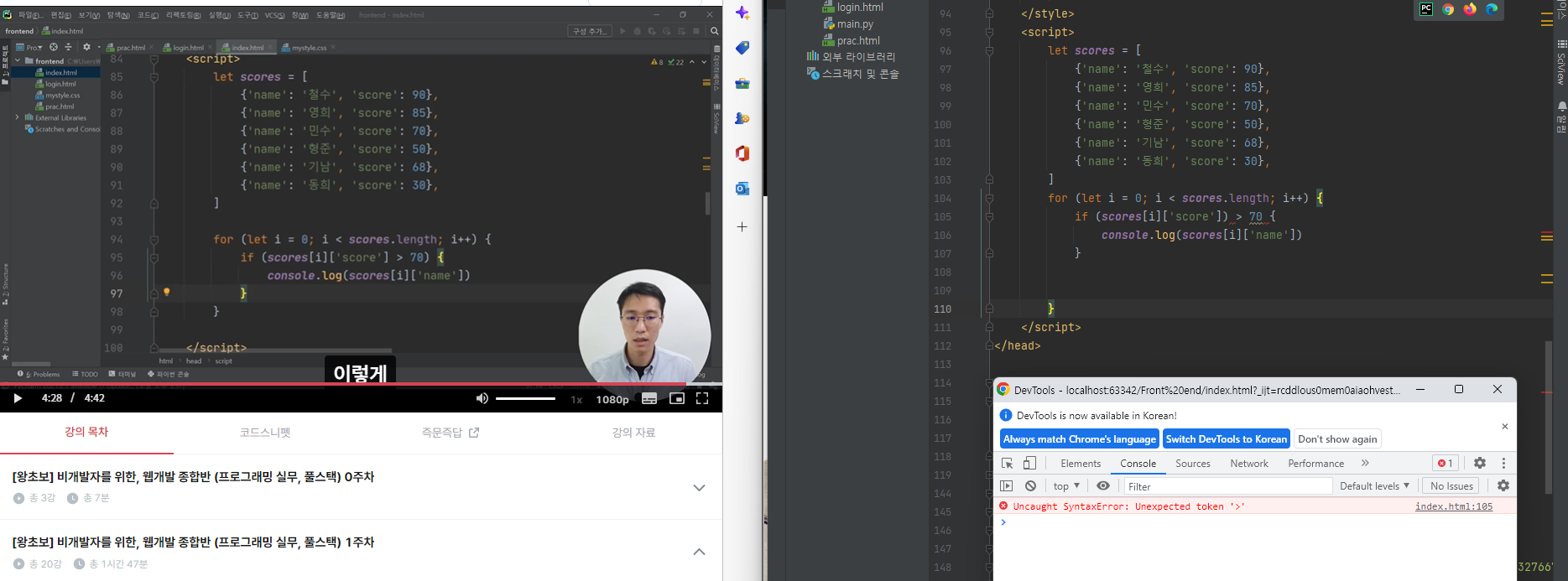
Task: Enable picture-in-picture mode on video
Action: click(677, 398)
